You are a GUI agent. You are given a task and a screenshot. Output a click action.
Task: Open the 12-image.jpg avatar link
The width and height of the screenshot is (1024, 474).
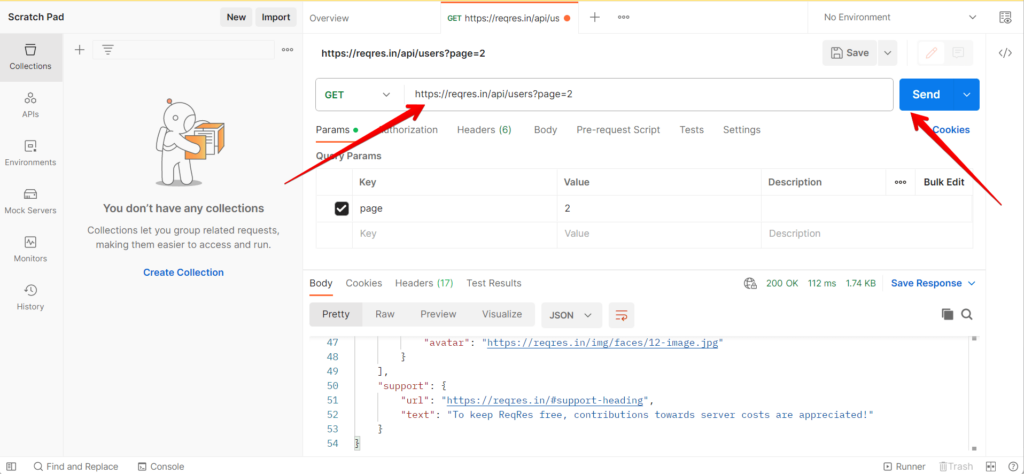605,342
